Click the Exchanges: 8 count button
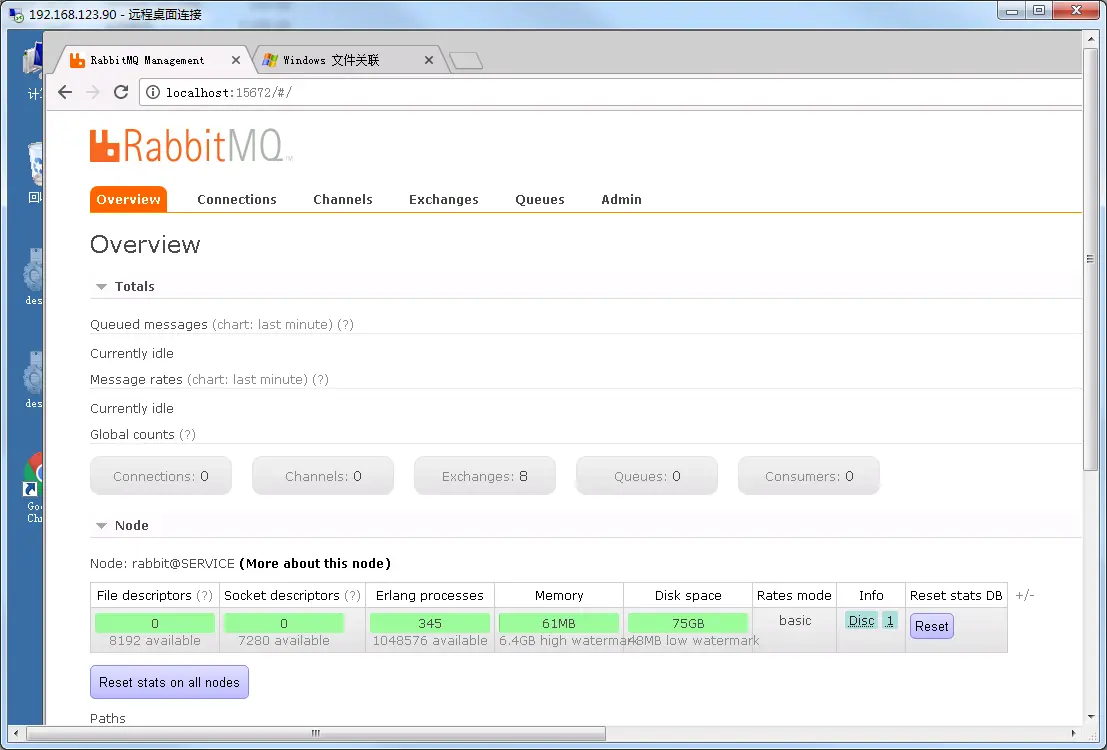The image size is (1107, 750). [484, 476]
